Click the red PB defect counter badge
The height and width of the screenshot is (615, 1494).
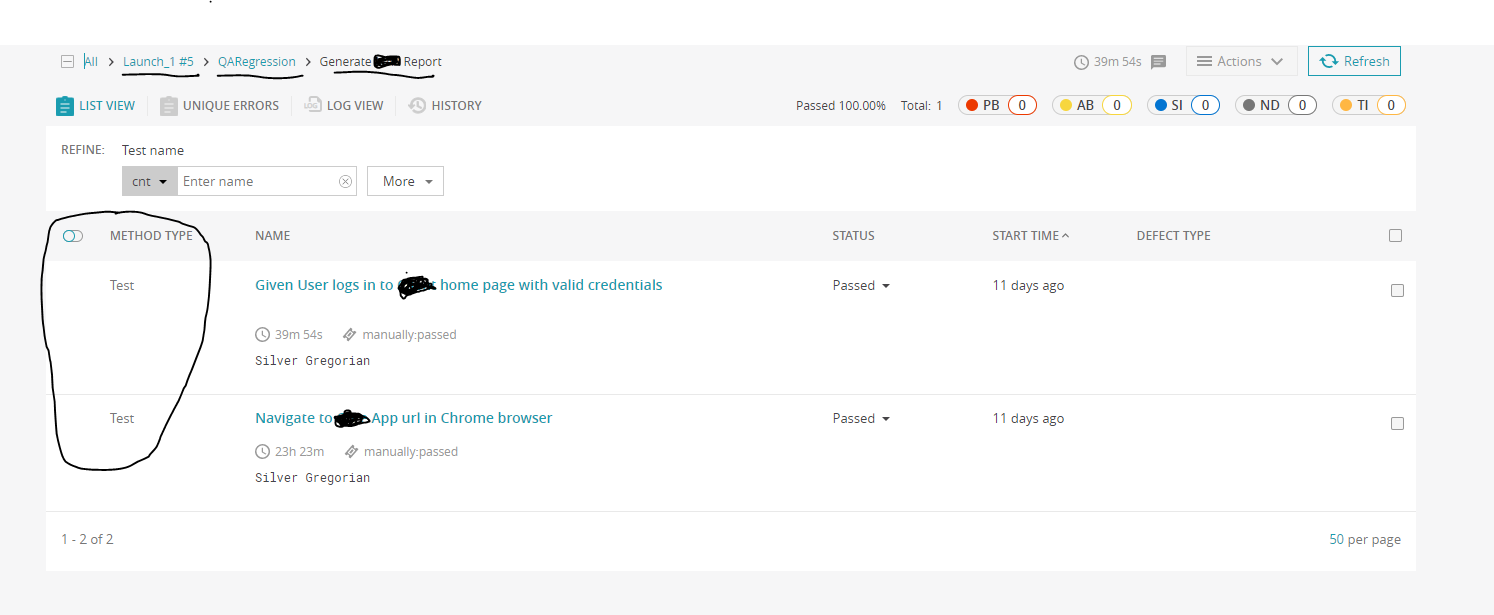point(997,104)
